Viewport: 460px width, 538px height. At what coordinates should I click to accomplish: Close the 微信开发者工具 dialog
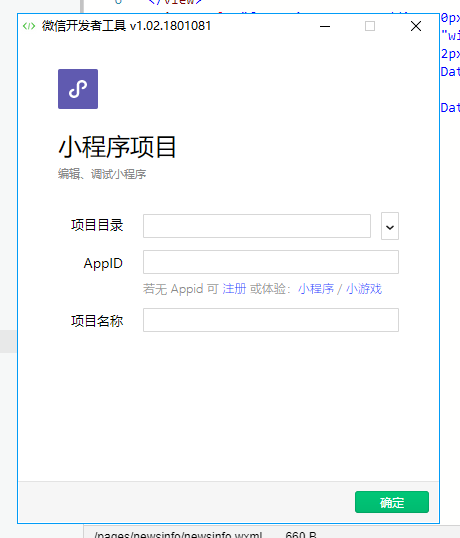pos(416,26)
